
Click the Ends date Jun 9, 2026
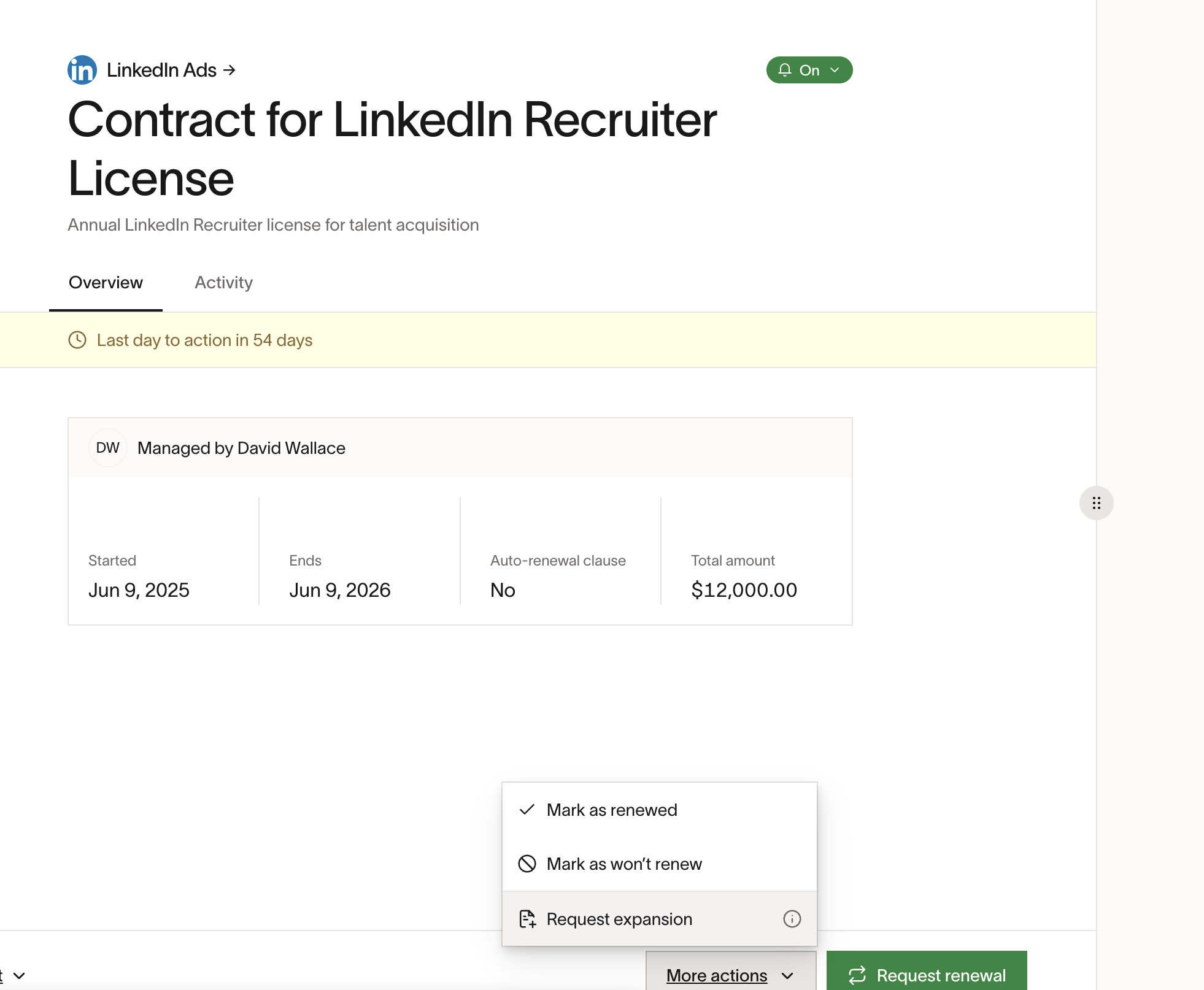[x=339, y=589]
